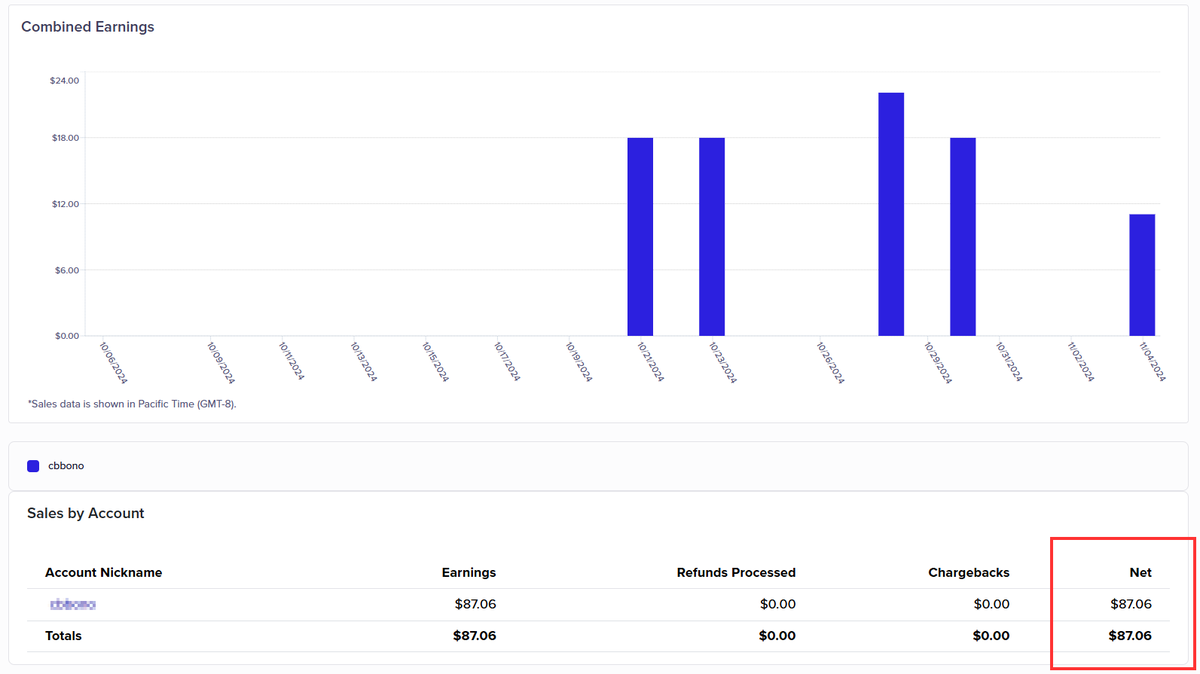Toggle the highlighted Net column display
This screenshot has width=1200, height=674.
pos(1141,572)
